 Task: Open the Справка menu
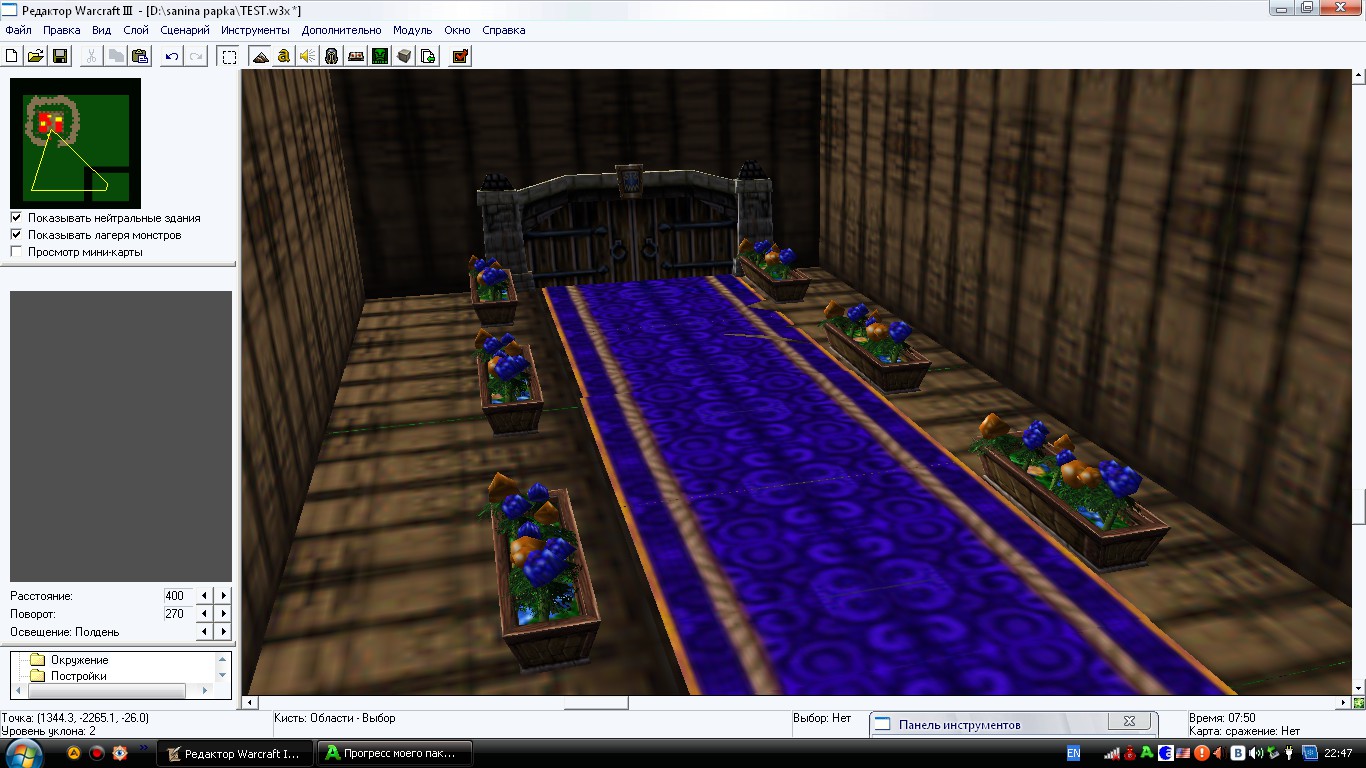click(x=504, y=30)
